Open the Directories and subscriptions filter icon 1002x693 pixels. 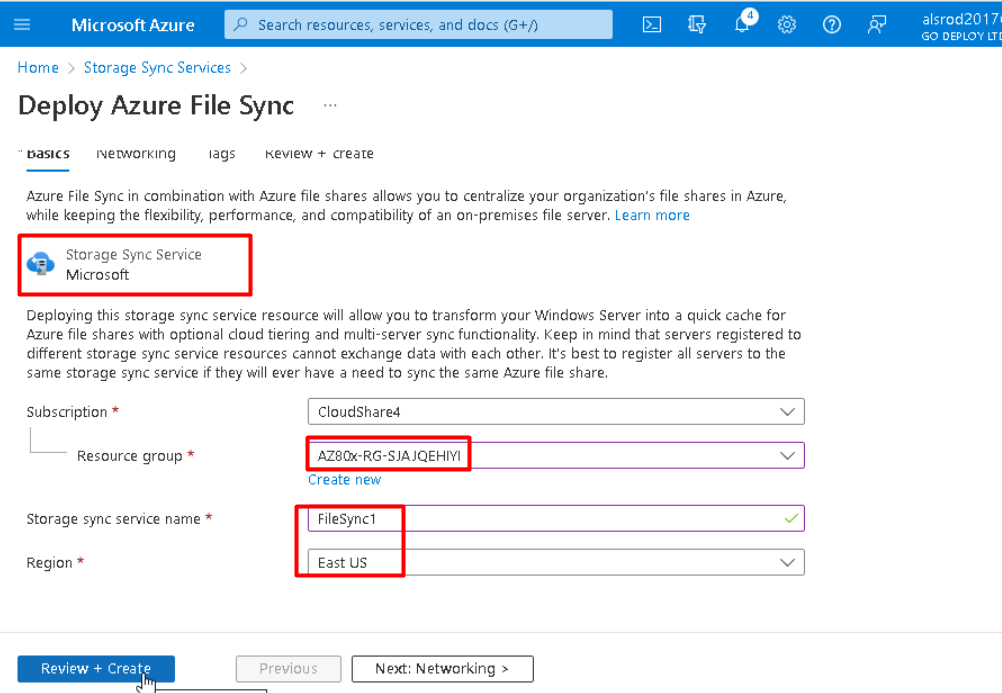pos(697,25)
